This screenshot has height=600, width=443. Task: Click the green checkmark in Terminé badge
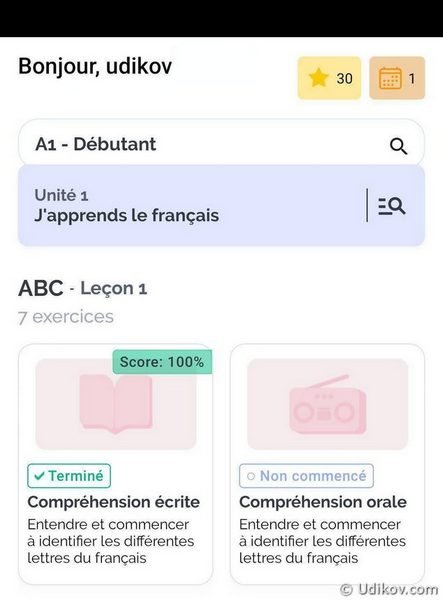pyautogui.click(x=39, y=476)
